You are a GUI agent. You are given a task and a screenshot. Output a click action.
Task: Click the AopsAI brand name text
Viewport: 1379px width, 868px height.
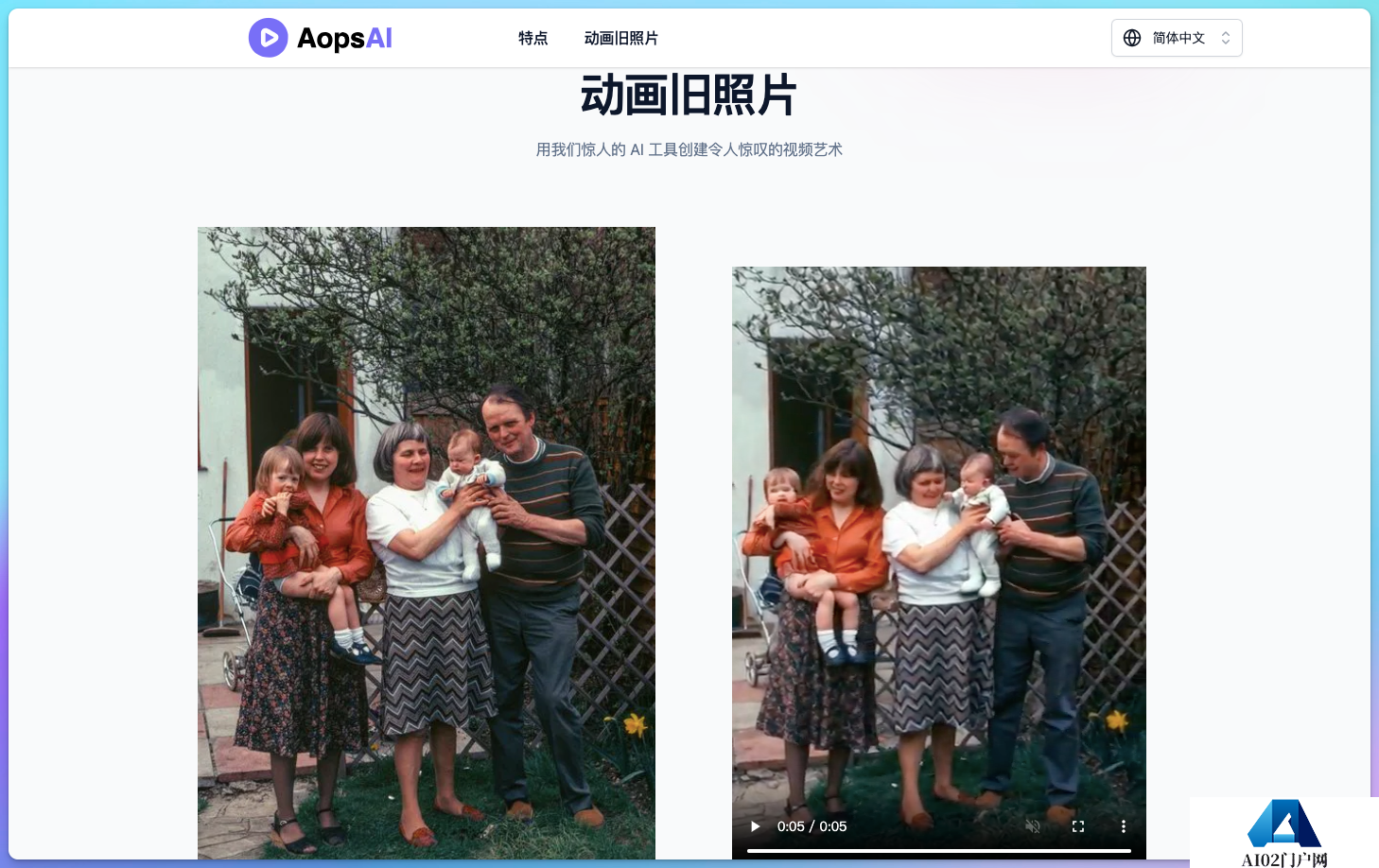click(x=345, y=38)
